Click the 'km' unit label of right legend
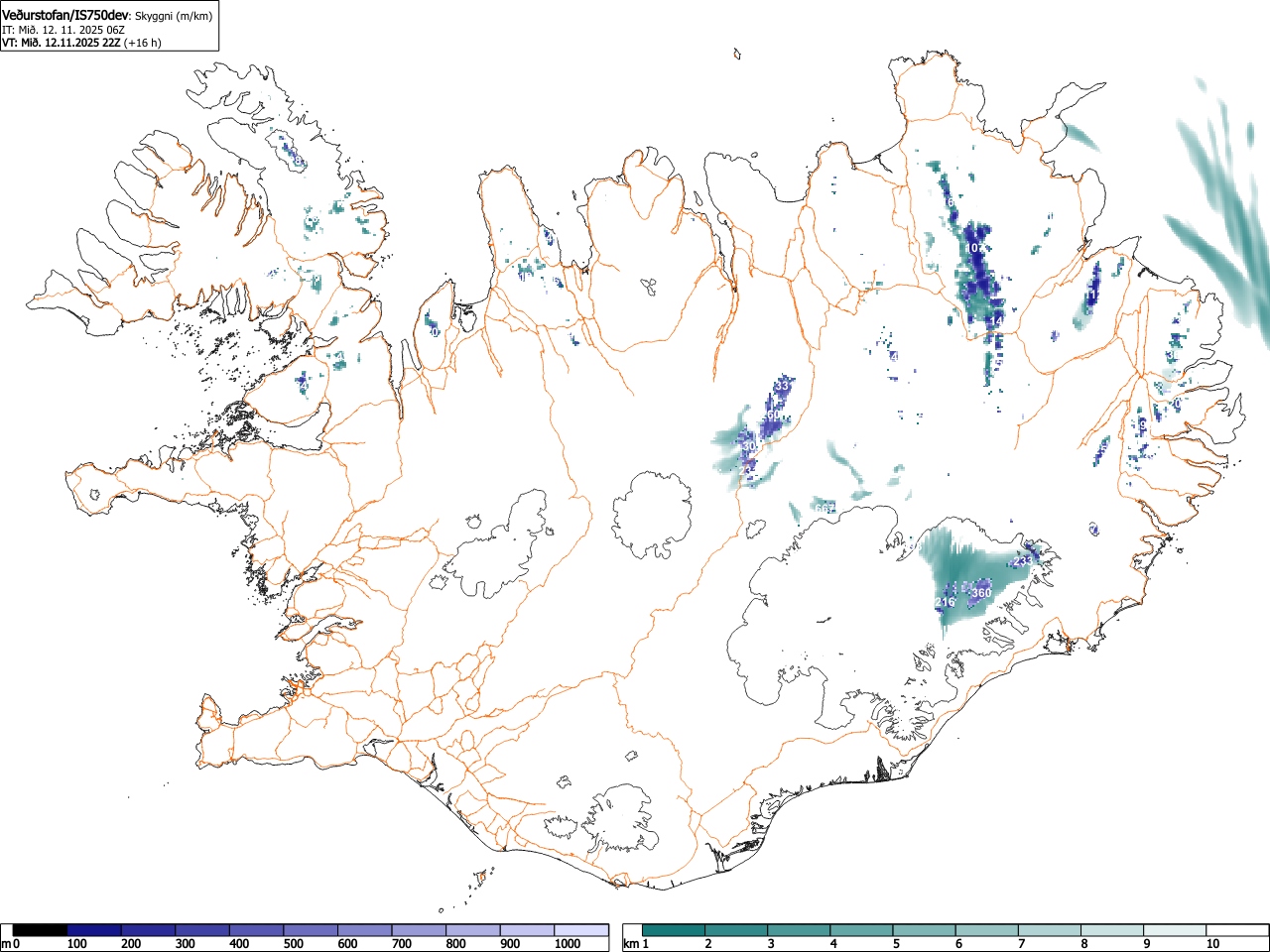This screenshot has width=1270, height=952. (x=631, y=944)
